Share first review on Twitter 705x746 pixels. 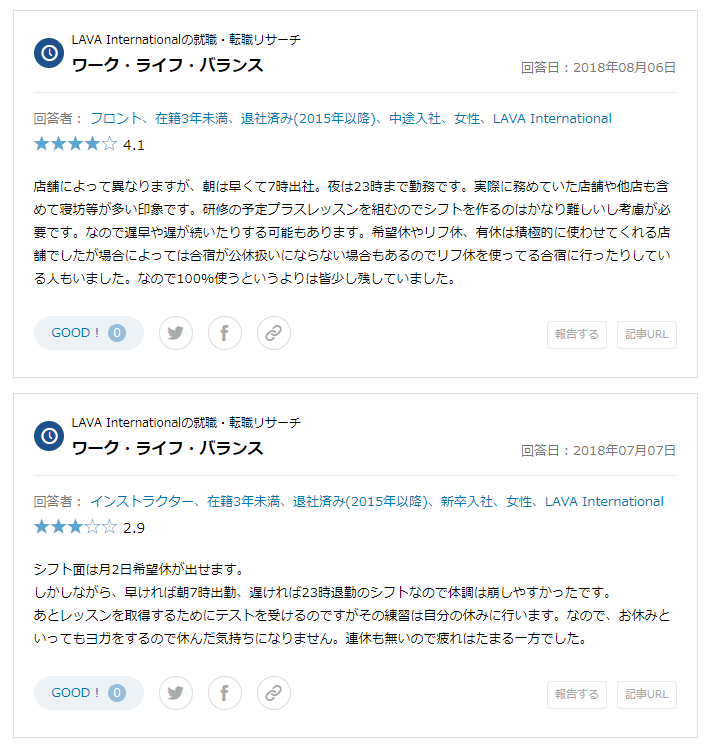tap(176, 333)
